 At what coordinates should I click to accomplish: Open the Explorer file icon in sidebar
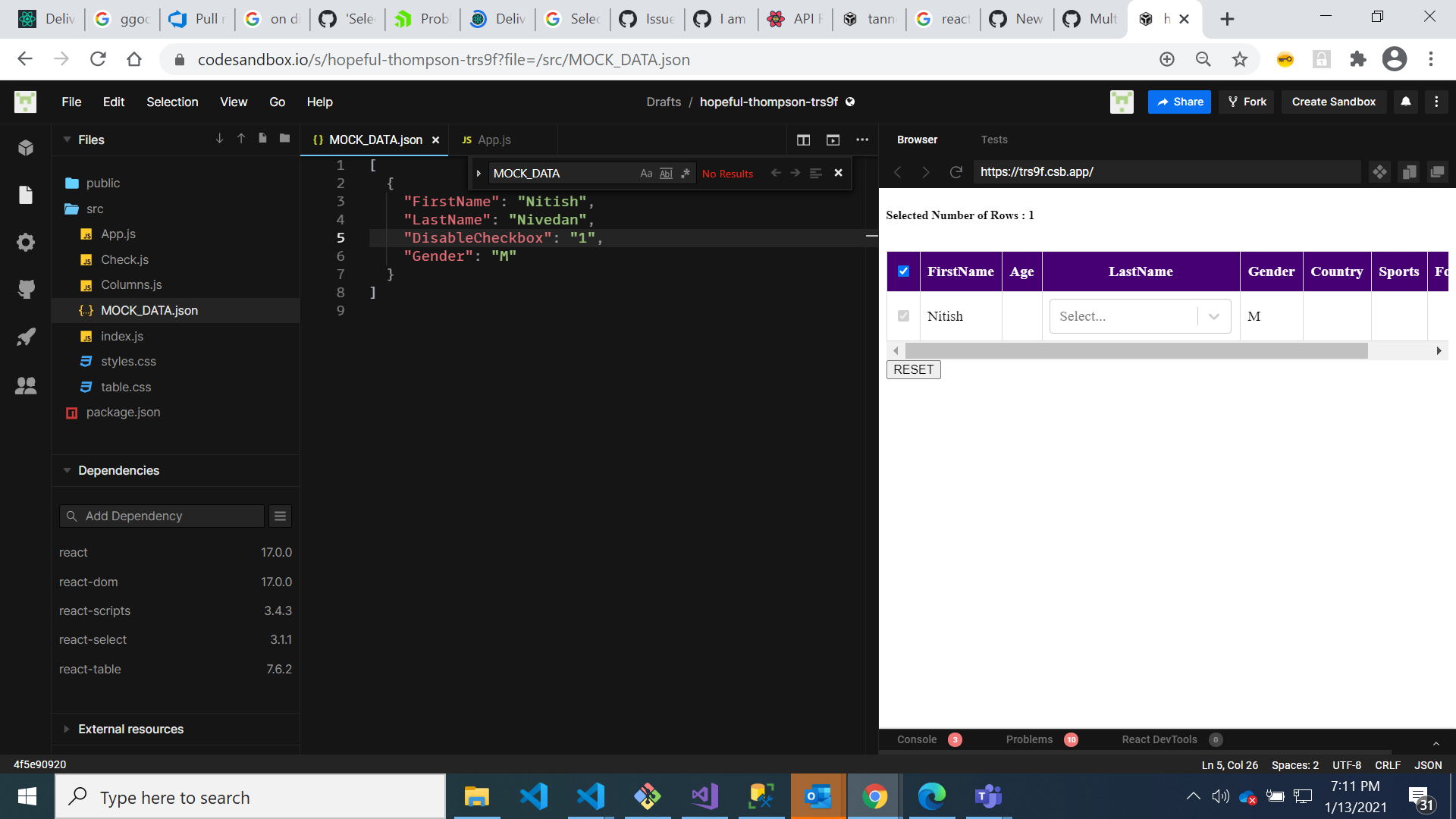coord(26,195)
